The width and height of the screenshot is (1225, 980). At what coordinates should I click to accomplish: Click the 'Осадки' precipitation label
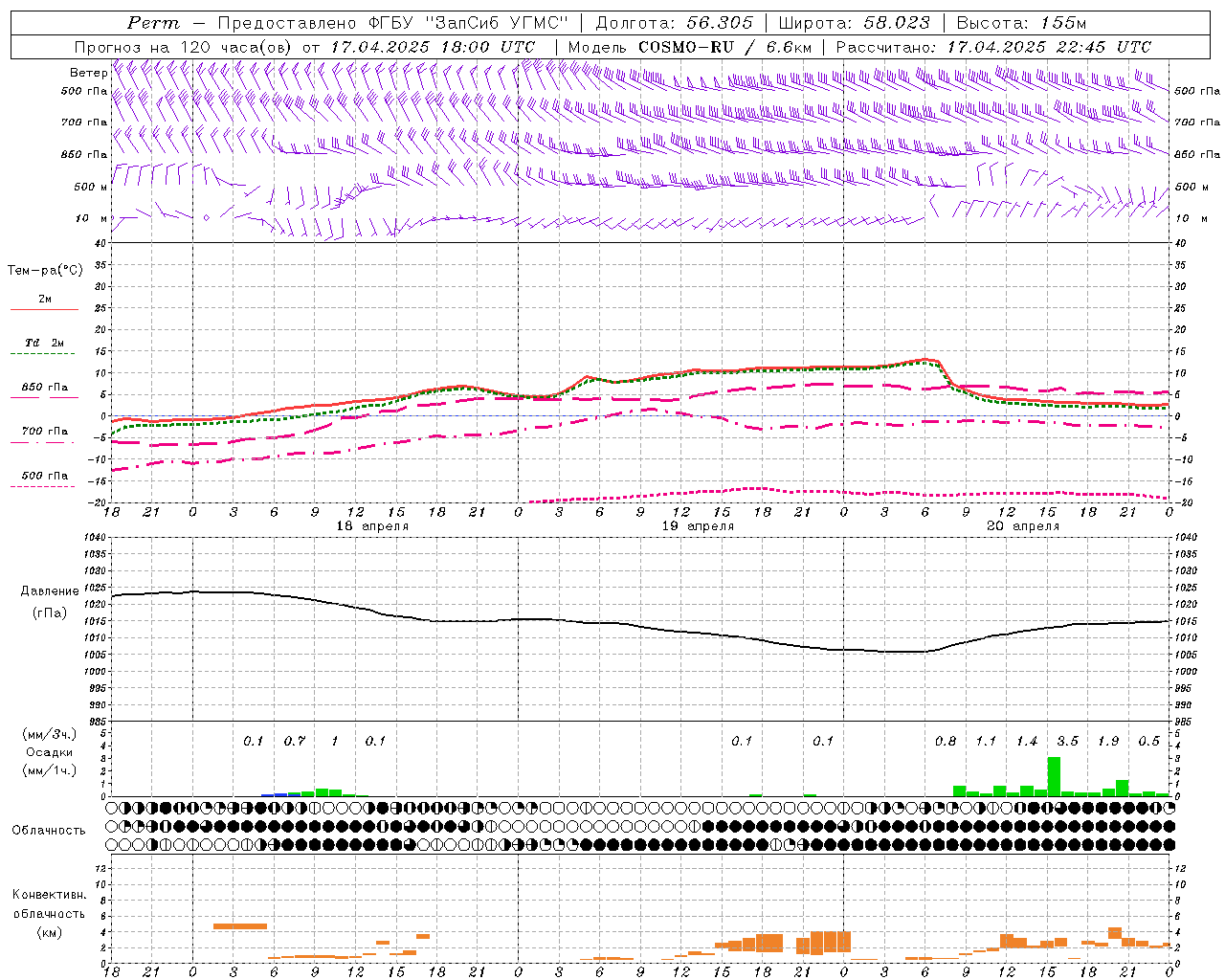tap(49, 752)
